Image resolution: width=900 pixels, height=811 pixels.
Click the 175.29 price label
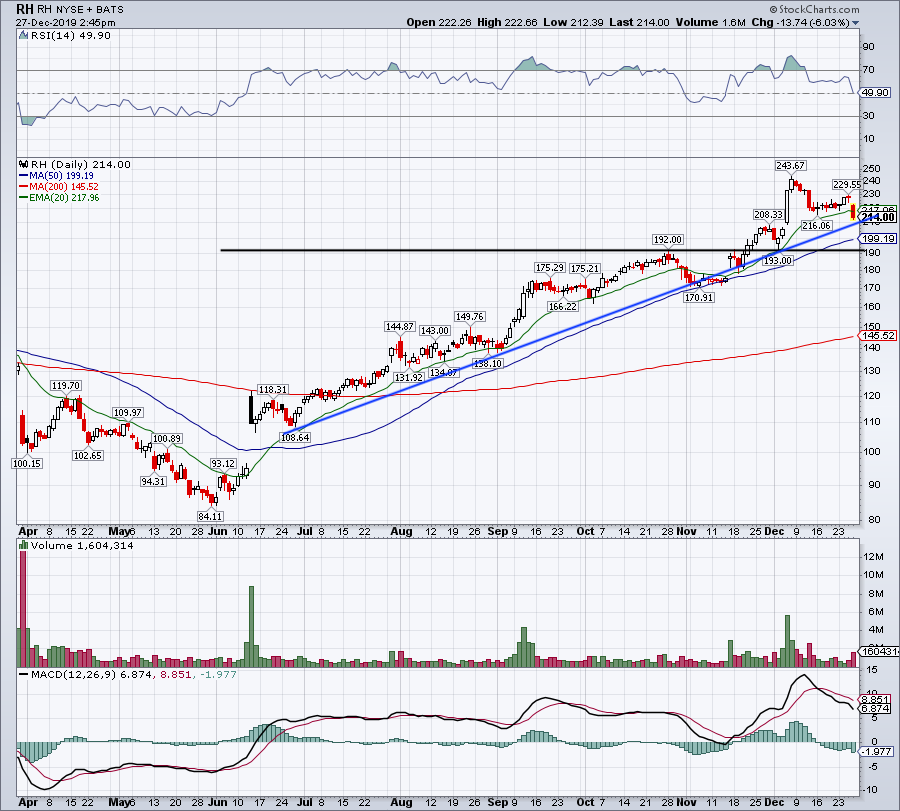549,267
